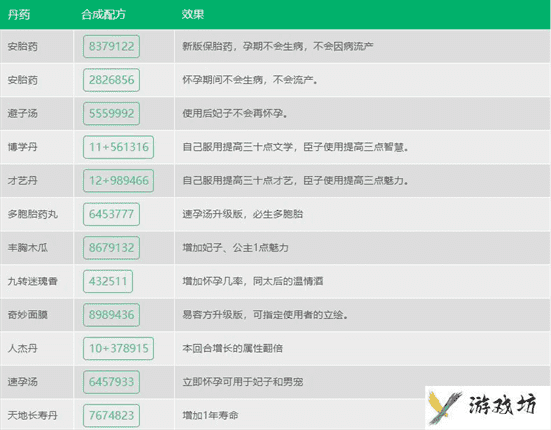551x430 pixels.
Task: Select recipe code 432511
Action: 108,281
